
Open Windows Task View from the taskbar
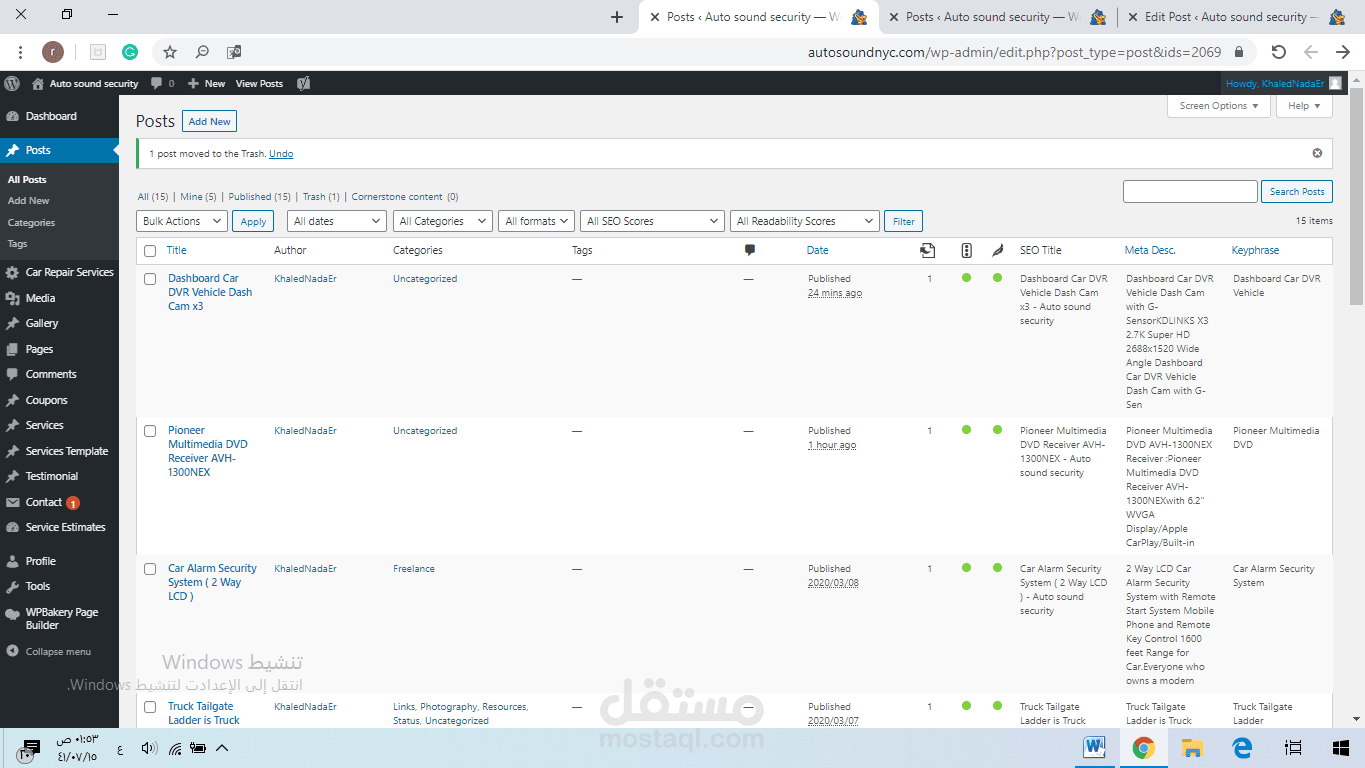coord(1293,747)
